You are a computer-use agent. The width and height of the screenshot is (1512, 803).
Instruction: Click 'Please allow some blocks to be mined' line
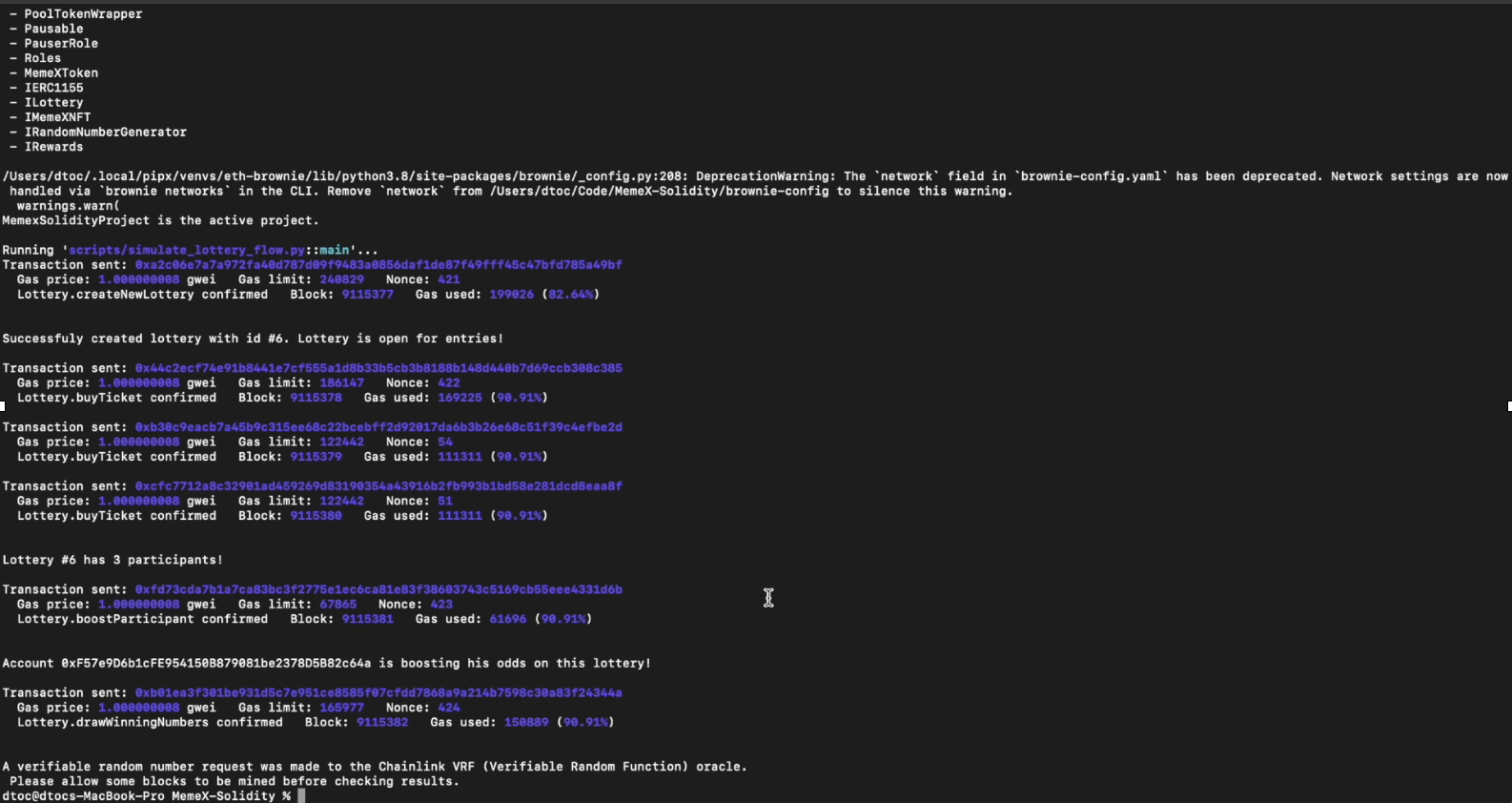point(235,781)
